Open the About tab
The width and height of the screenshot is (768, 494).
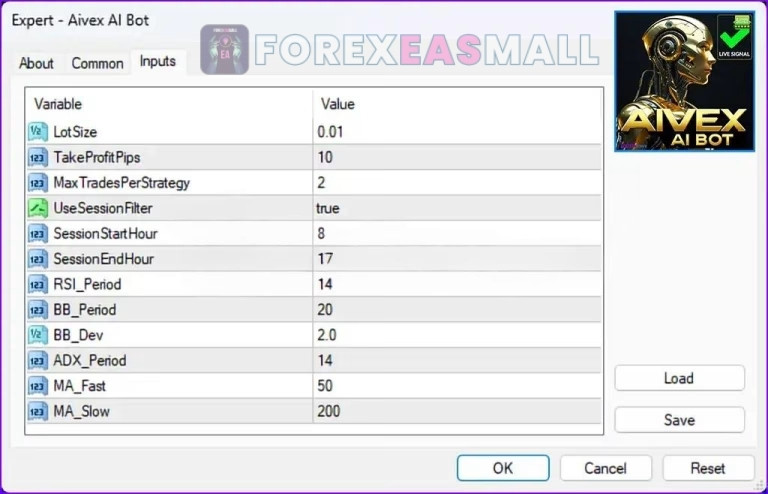[36, 63]
